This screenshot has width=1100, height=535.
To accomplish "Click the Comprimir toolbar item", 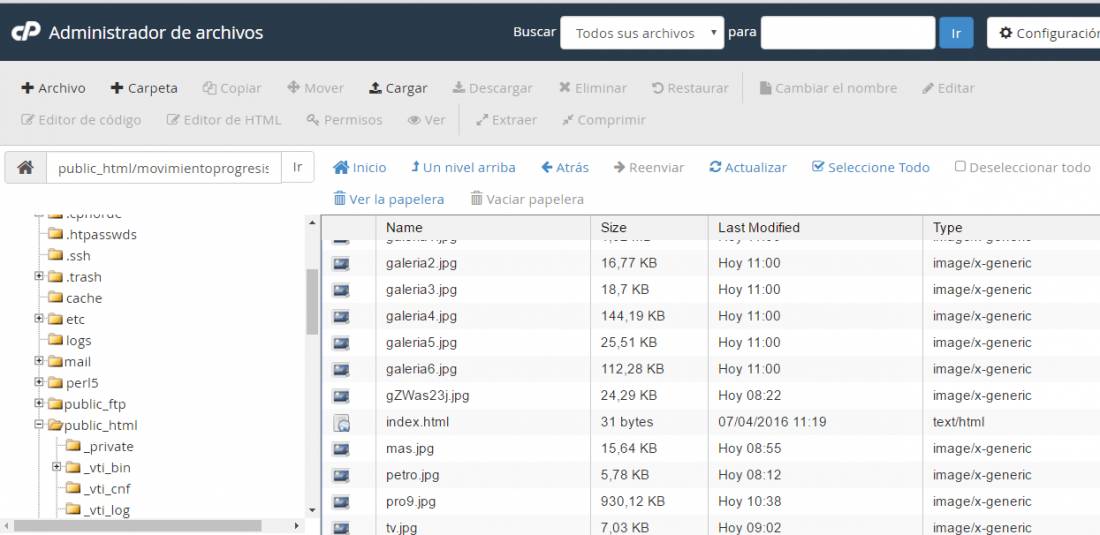I will tap(604, 120).
